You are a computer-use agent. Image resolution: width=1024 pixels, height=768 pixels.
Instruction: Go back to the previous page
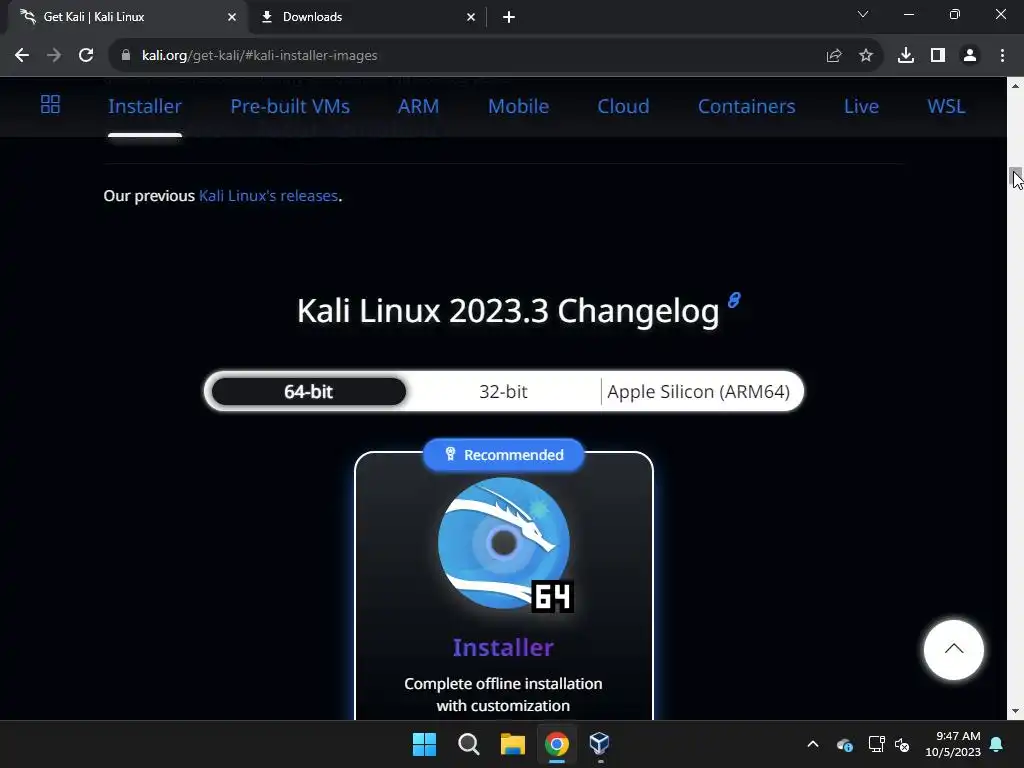pyautogui.click(x=22, y=56)
